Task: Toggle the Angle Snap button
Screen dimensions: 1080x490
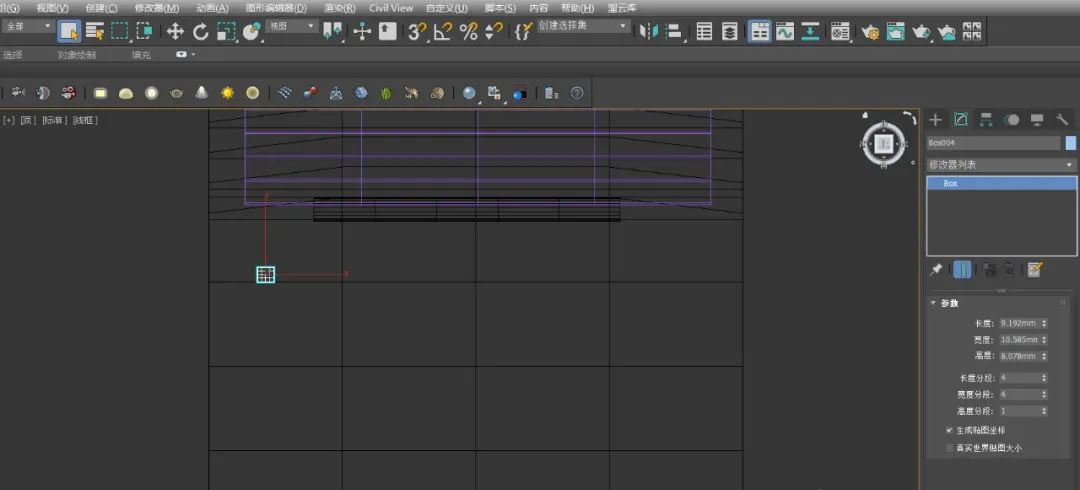Action: coord(443,31)
